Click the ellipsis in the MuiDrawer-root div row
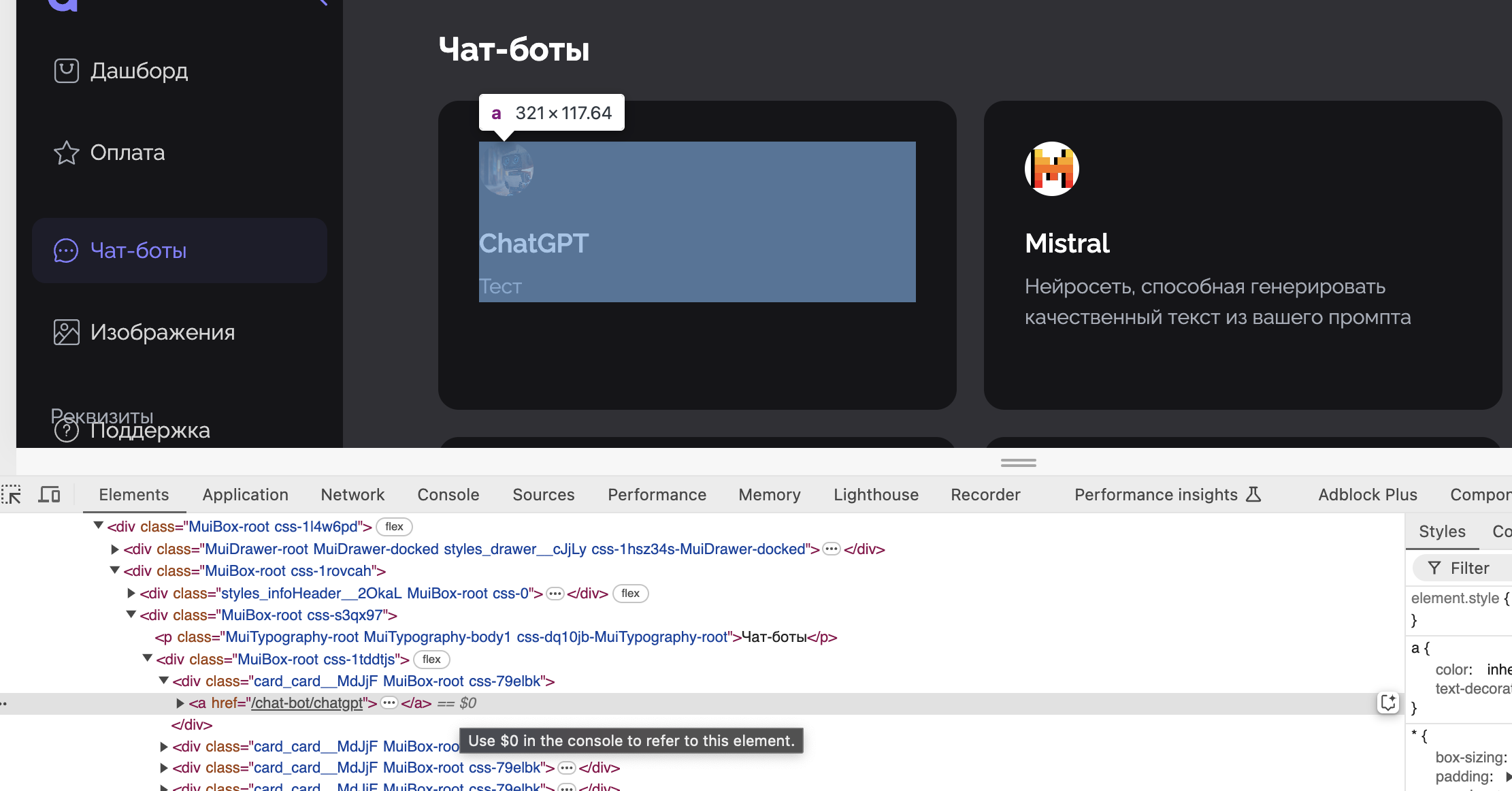 pos(832,549)
